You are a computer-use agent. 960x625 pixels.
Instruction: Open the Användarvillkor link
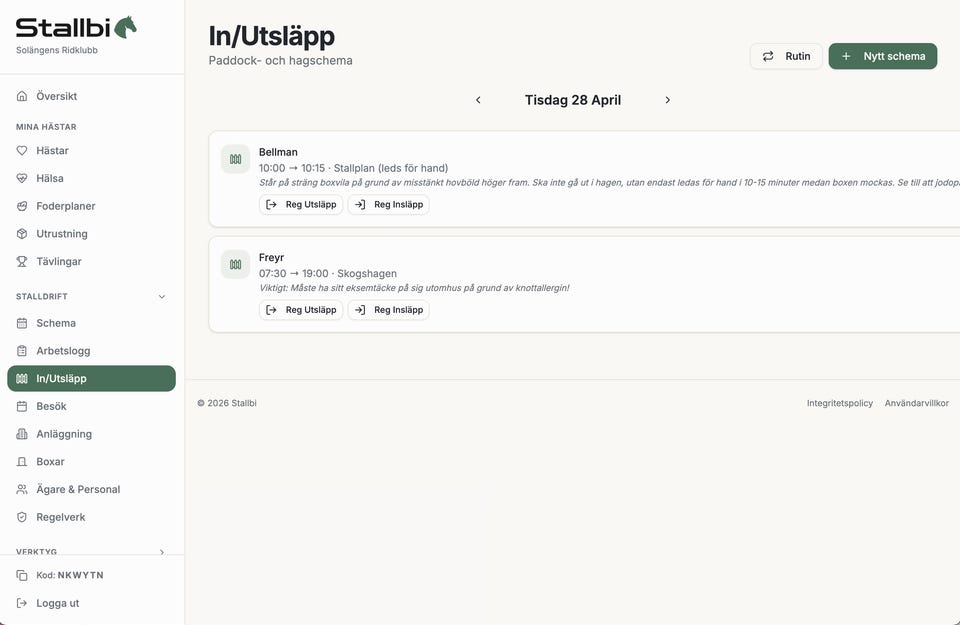tap(917, 403)
